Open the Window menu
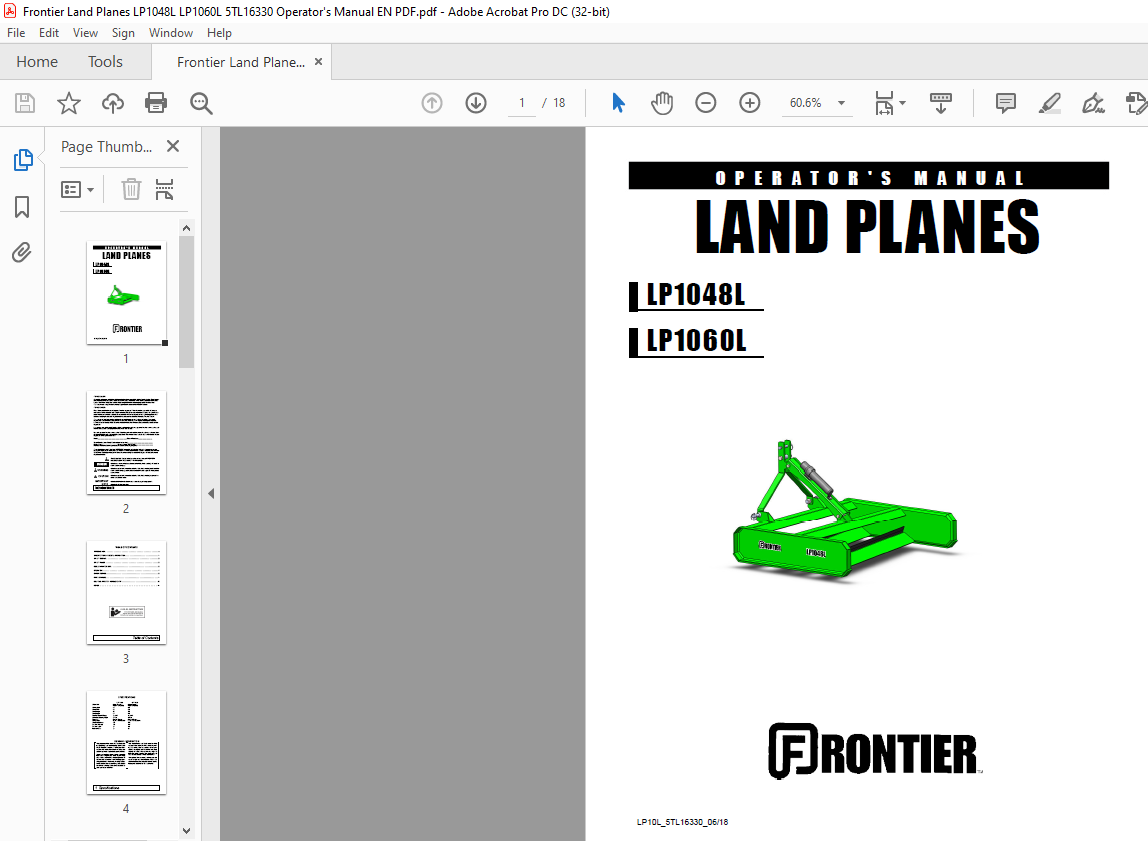1148x841 pixels. click(x=171, y=33)
